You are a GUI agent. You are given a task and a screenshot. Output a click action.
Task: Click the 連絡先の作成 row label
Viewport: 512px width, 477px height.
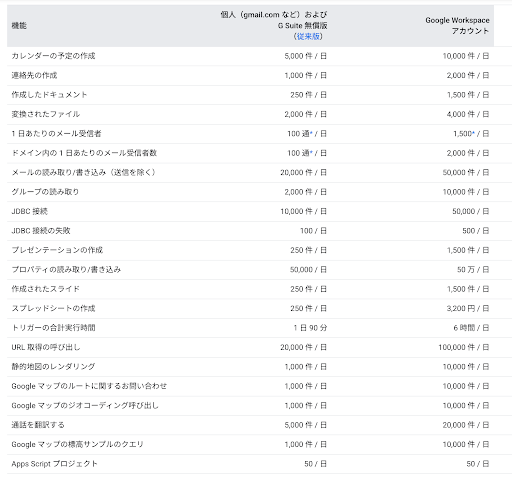point(34,75)
